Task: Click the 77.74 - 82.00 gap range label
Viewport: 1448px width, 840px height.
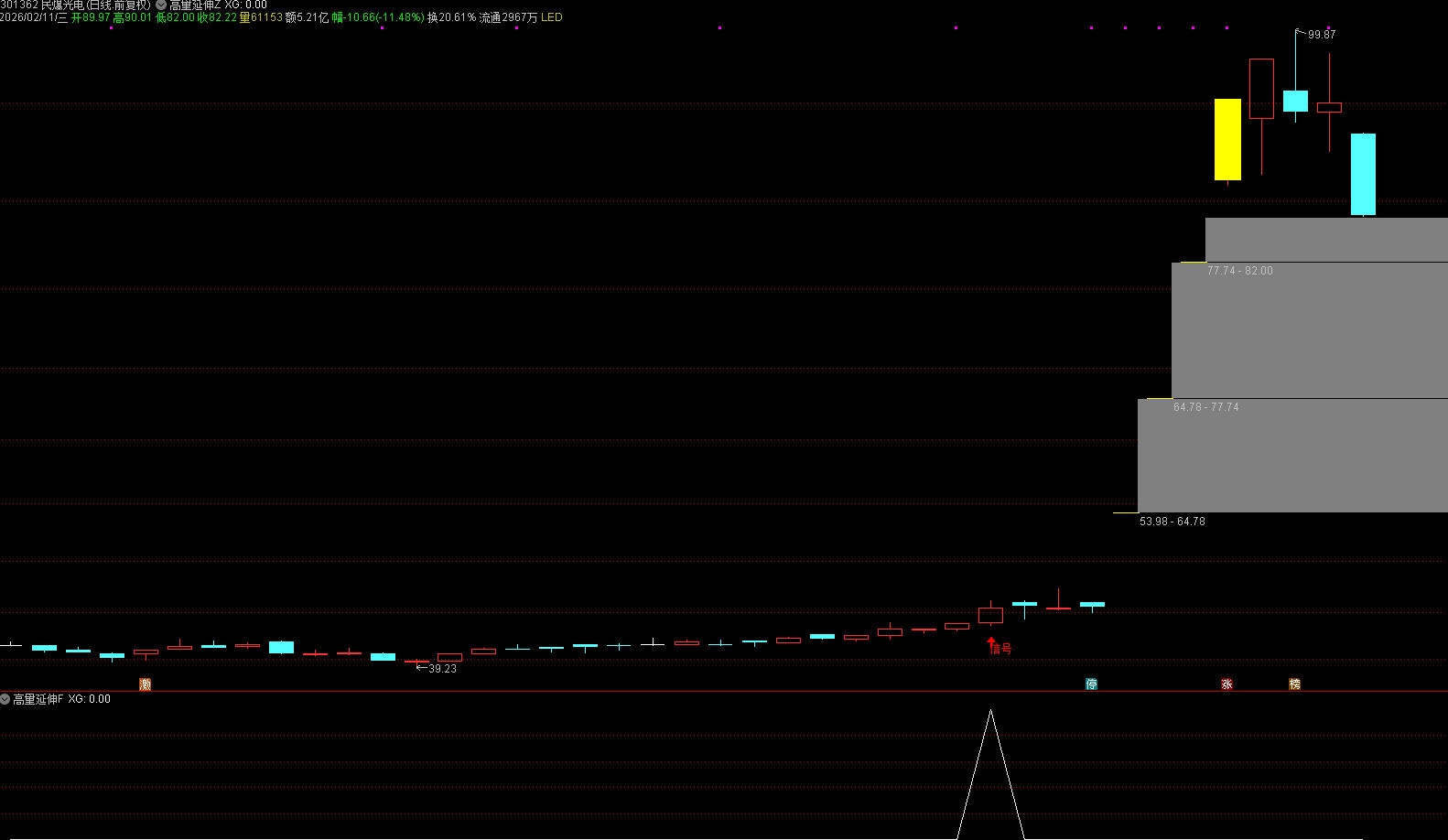Action: (x=1240, y=271)
